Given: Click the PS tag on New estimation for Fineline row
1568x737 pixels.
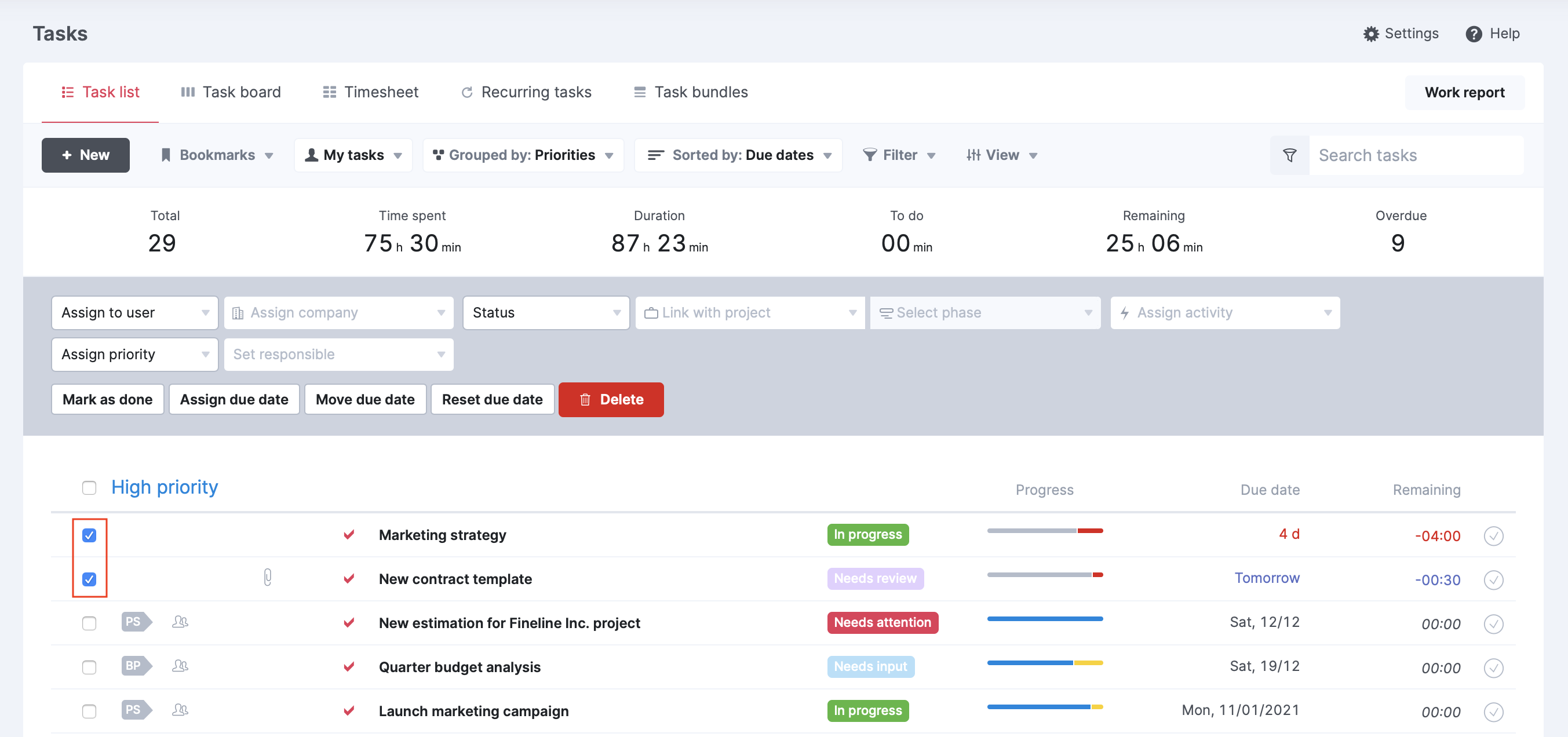Looking at the screenshot, I should pos(136,622).
